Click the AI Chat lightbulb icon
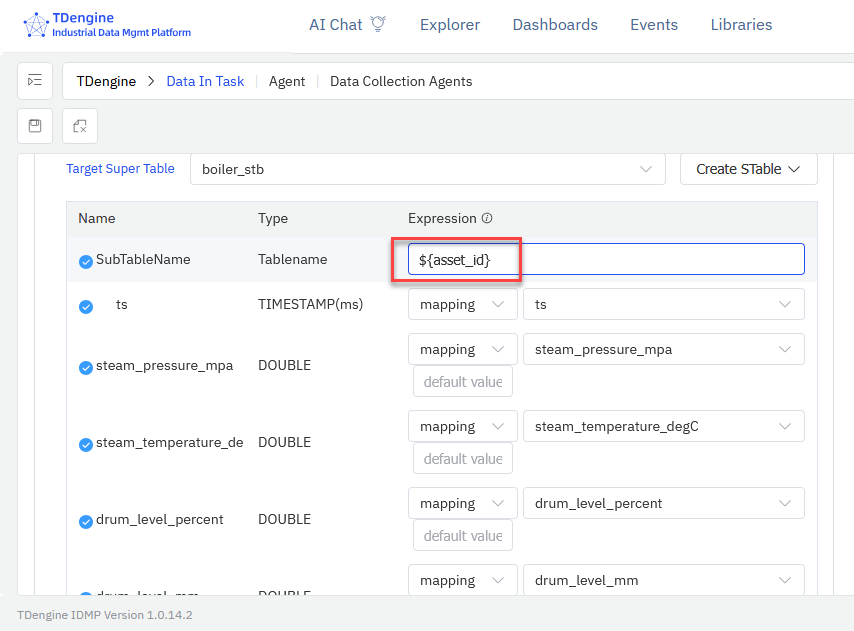The width and height of the screenshot is (854, 631). click(378, 25)
